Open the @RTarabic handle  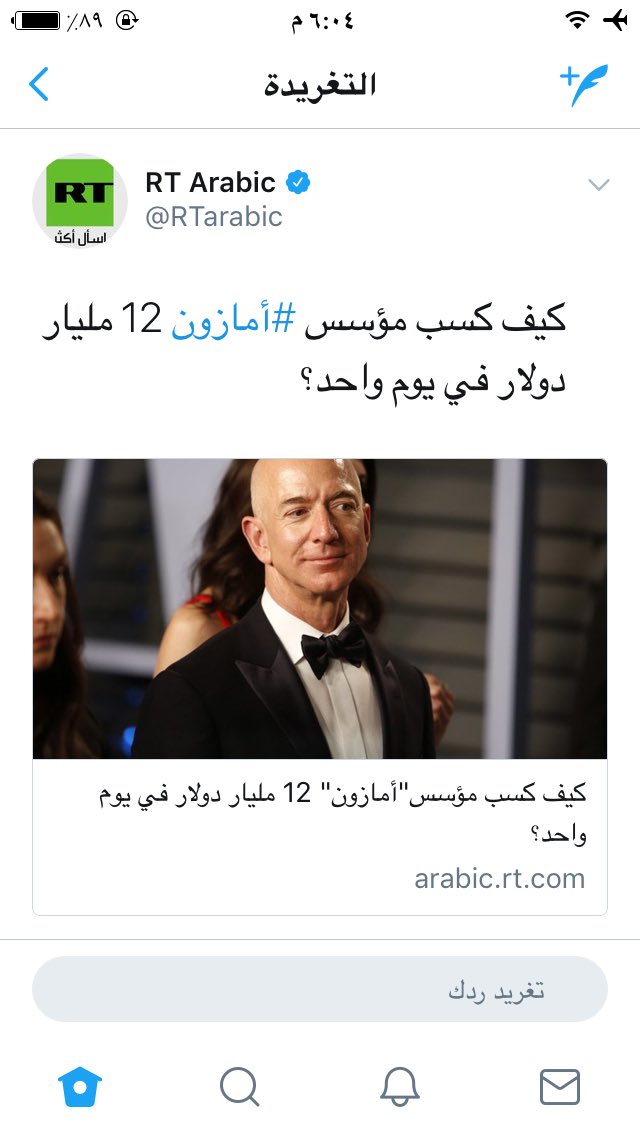214,217
